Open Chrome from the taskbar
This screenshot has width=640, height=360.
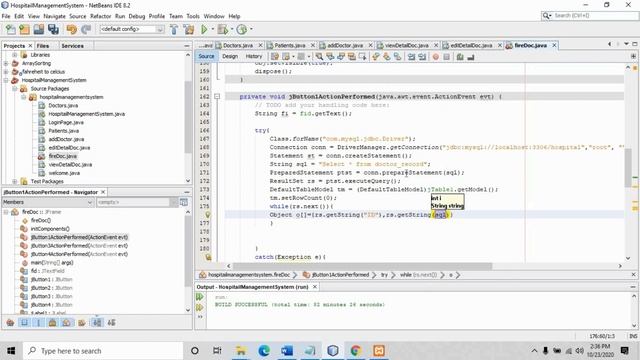click(356, 351)
